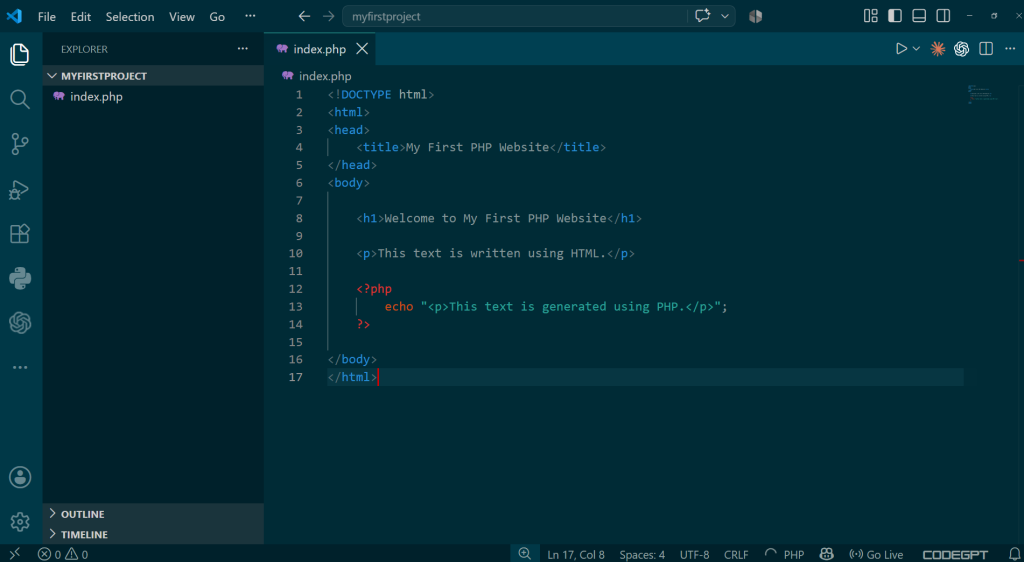
Task: Split the editor to the right
Action: (x=986, y=49)
